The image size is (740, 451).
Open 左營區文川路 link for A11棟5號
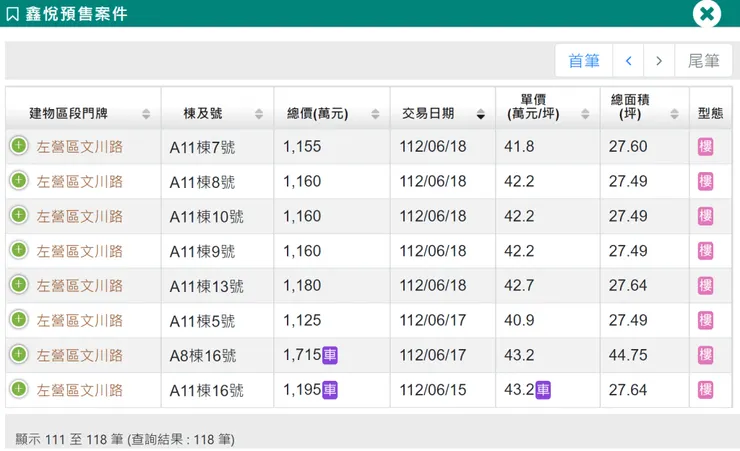[x=80, y=321]
